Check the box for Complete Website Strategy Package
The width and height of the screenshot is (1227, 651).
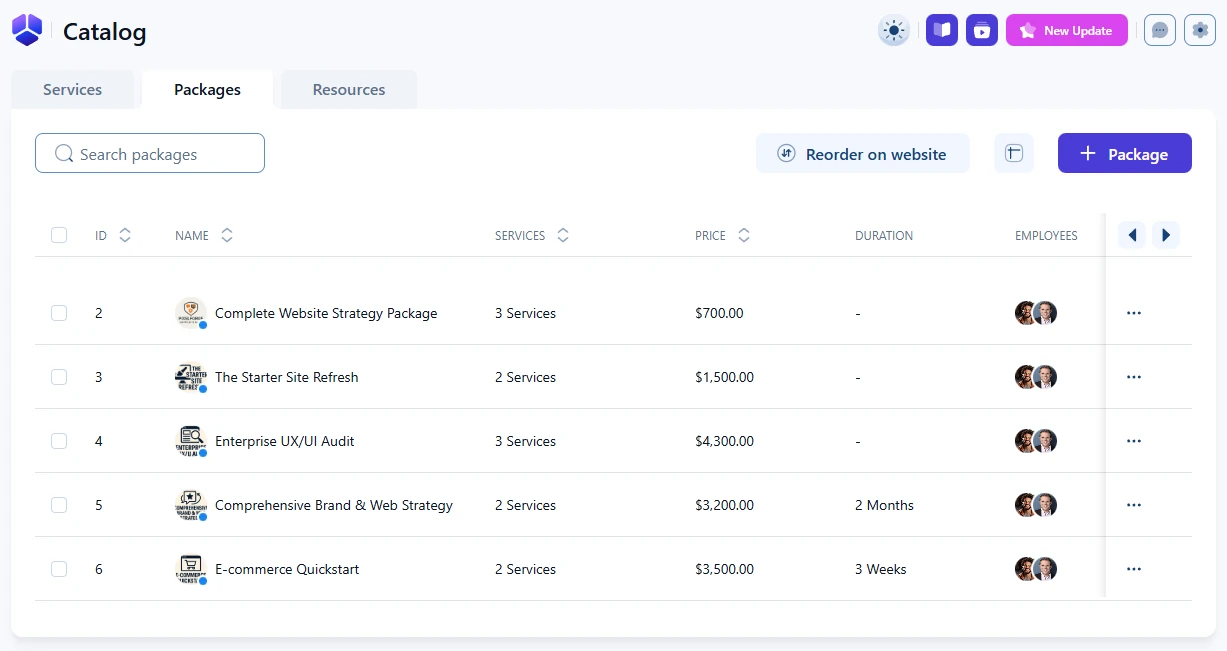(59, 313)
